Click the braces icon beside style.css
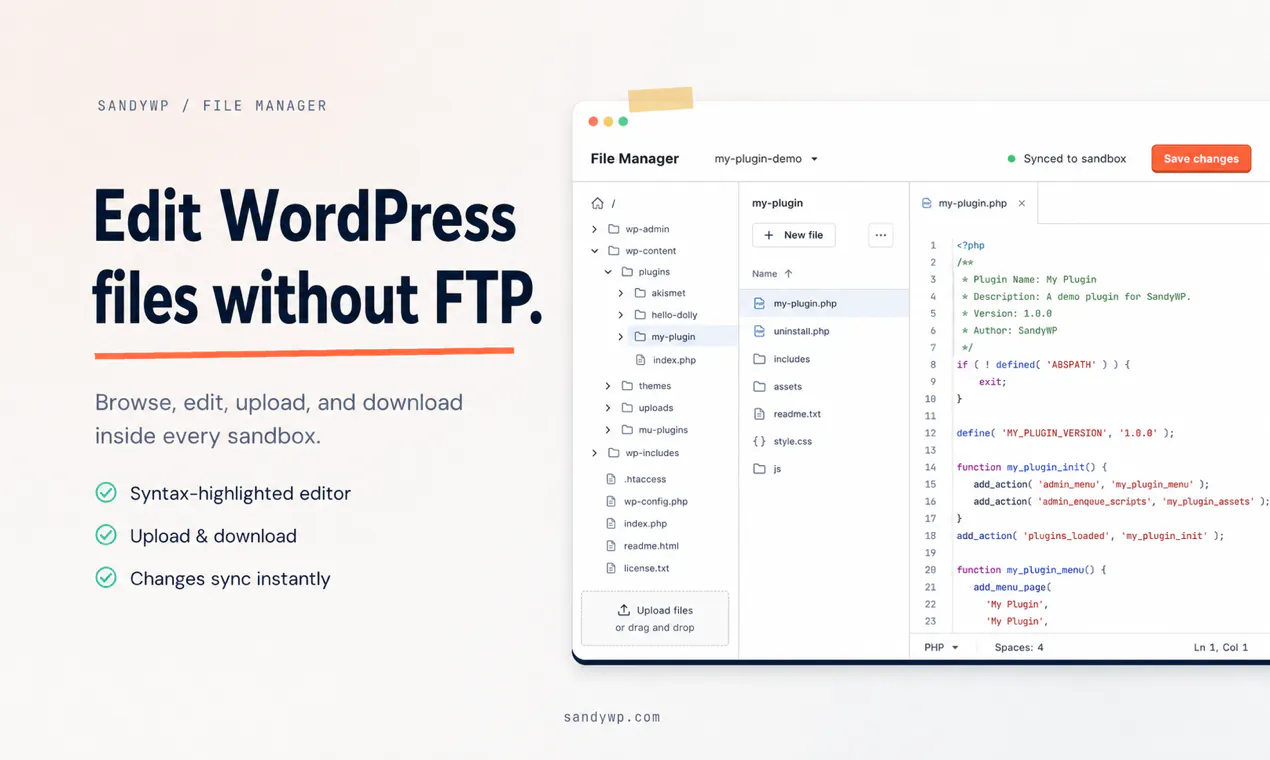The height and width of the screenshot is (760, 1270). 759,441
